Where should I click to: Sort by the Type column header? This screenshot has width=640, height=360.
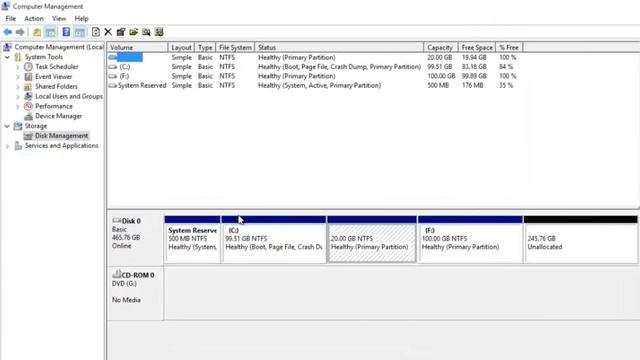click(205, 47)
